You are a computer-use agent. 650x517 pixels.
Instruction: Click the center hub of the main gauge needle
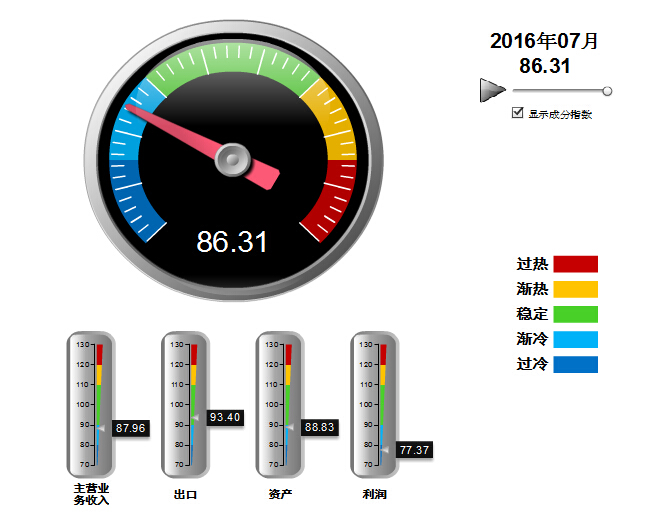click(x=232, y=158)
